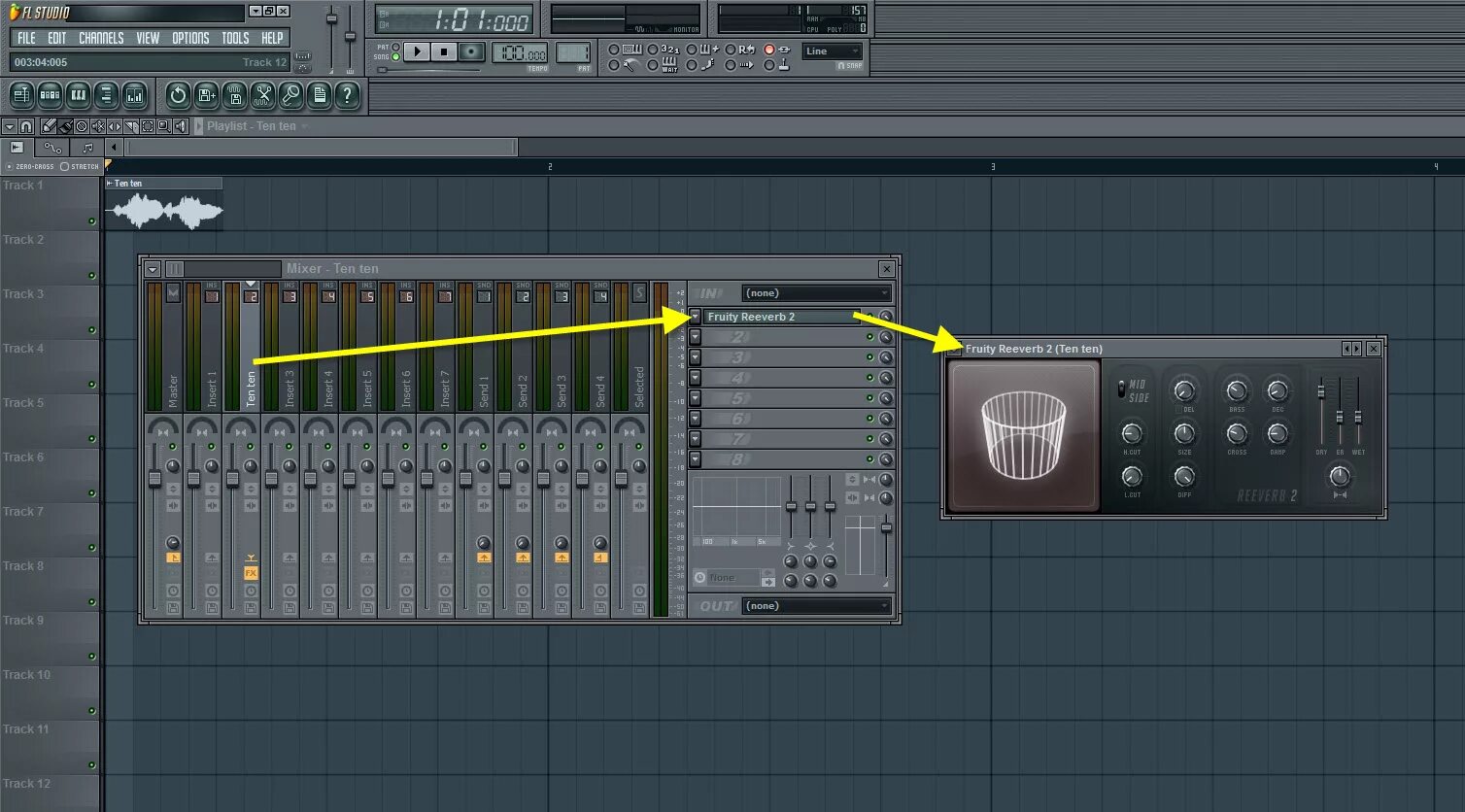Click the save new version icon
The height and width of the screenshot is (812, 1465).
(x=206, y=95)
